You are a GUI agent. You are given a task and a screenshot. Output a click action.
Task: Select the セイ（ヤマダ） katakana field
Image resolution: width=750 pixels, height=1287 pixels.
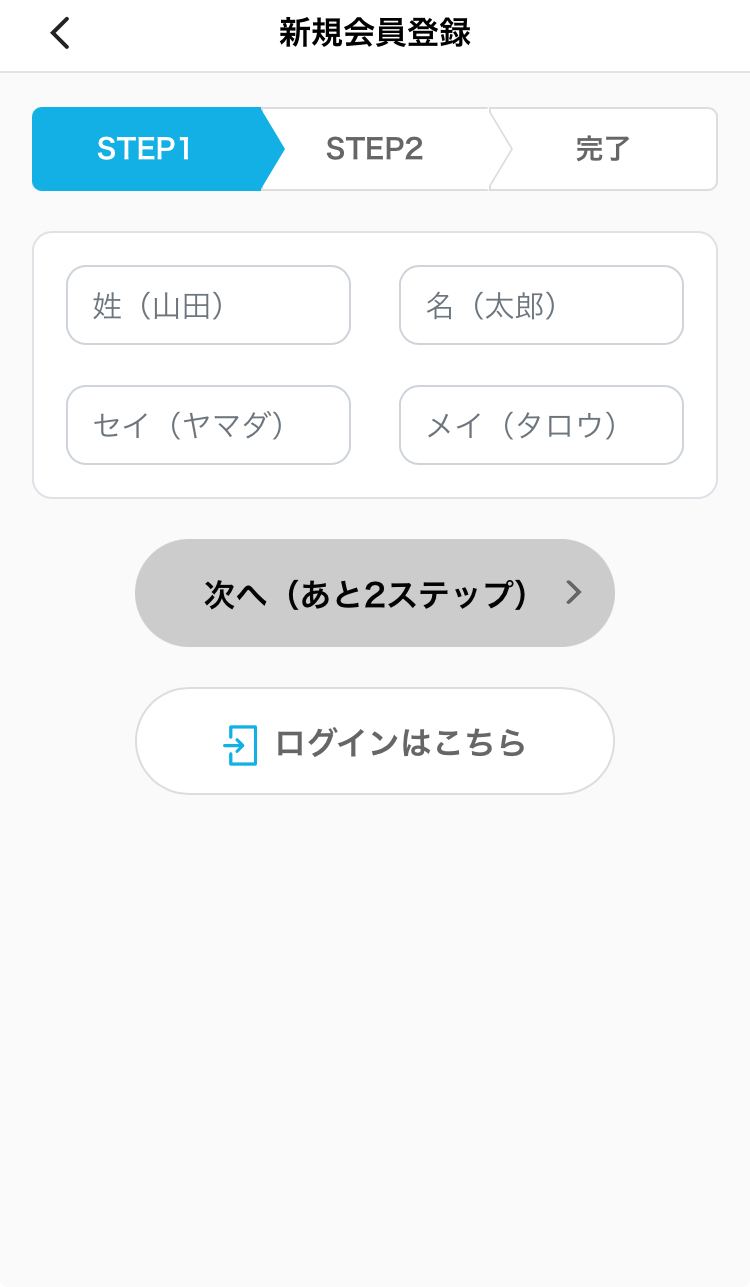pos(208,425)
